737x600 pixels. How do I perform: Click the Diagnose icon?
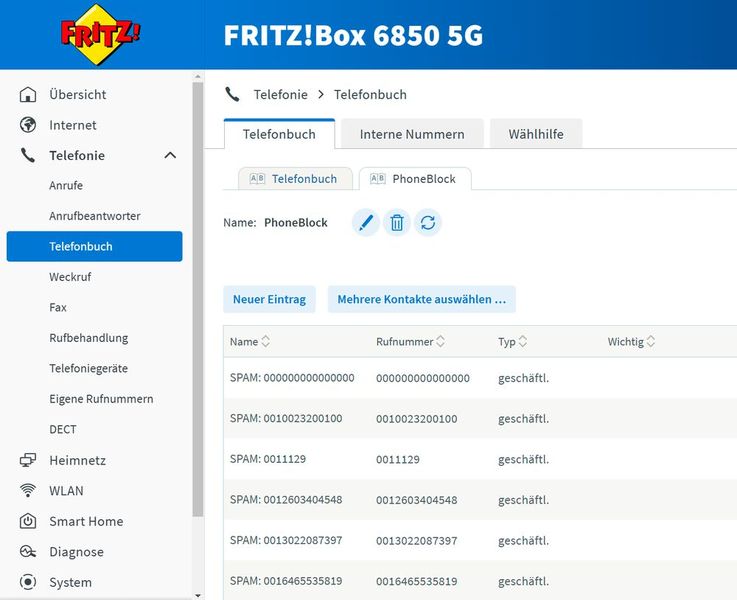[28, 552]
